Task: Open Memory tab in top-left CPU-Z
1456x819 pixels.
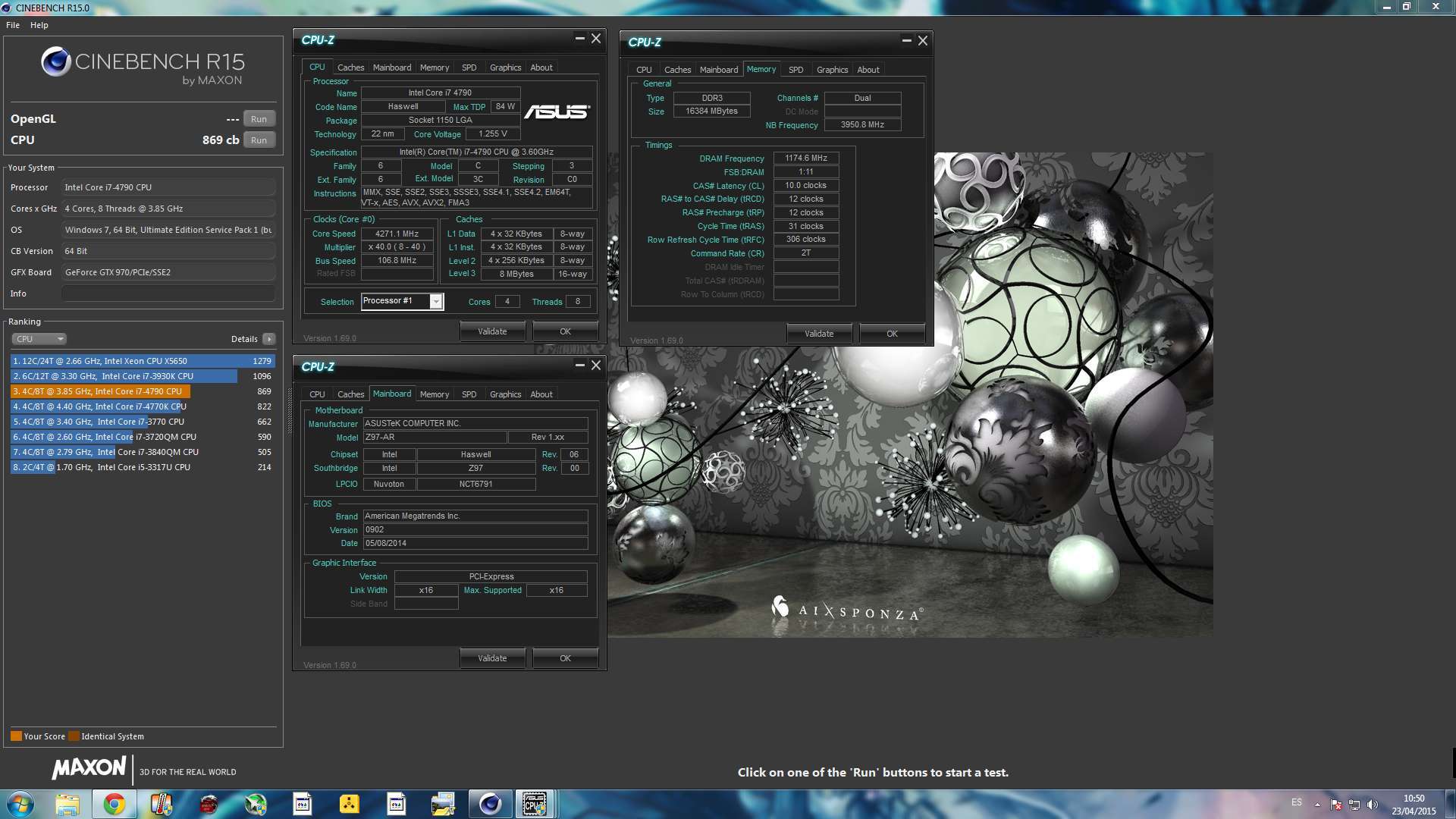Action: coord(435,67)
